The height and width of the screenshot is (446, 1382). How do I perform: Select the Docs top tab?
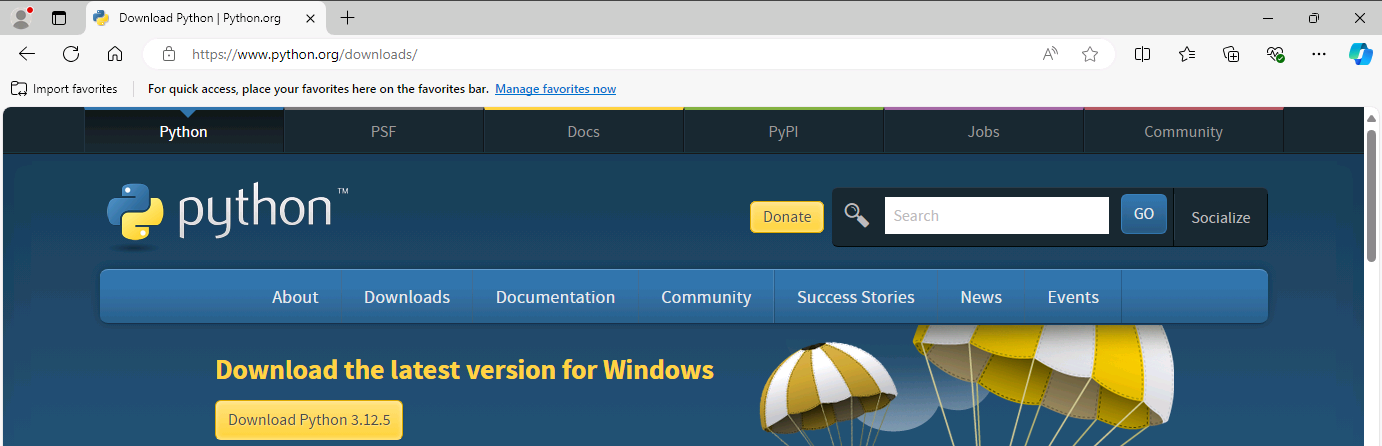click(x=584, y=131)
